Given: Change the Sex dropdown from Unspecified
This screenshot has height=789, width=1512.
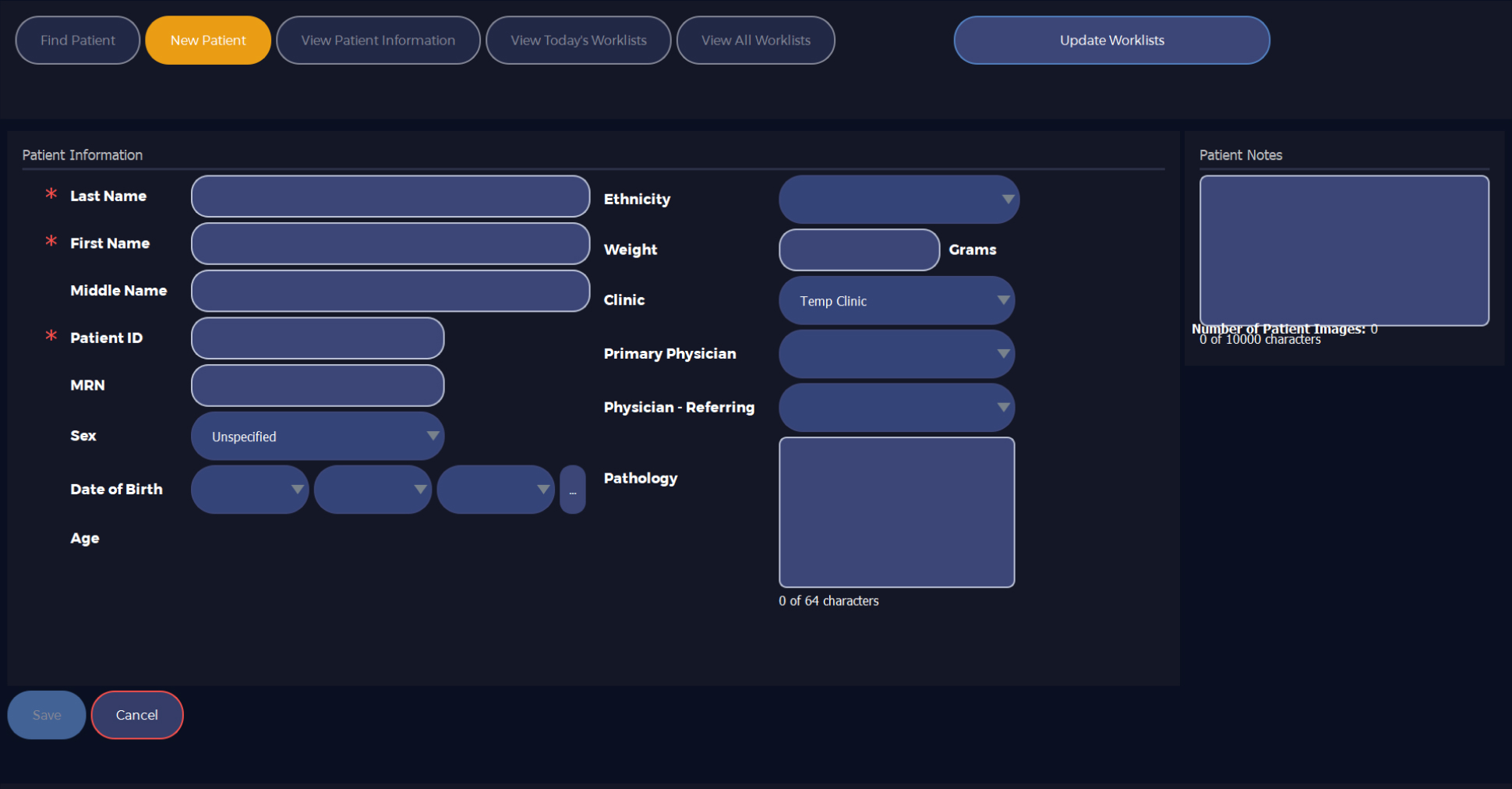Looking at the screenshot, I should point(317,437).
